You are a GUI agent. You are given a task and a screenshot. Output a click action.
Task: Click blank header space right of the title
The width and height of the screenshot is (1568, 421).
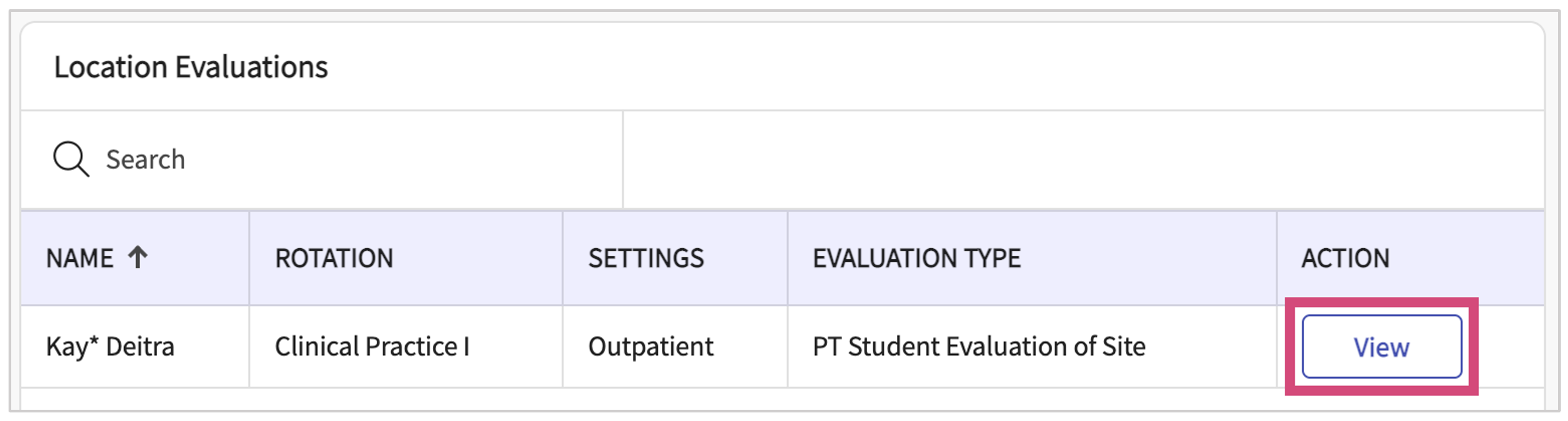pyautogui.click(x=924, y=67)
